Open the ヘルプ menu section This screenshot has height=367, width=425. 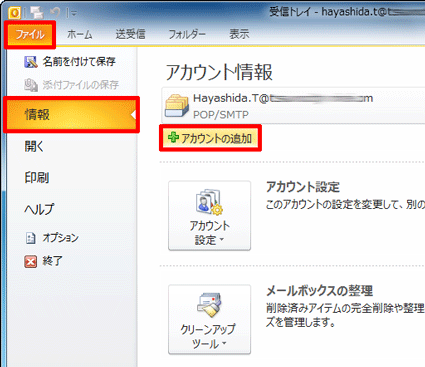39,209
